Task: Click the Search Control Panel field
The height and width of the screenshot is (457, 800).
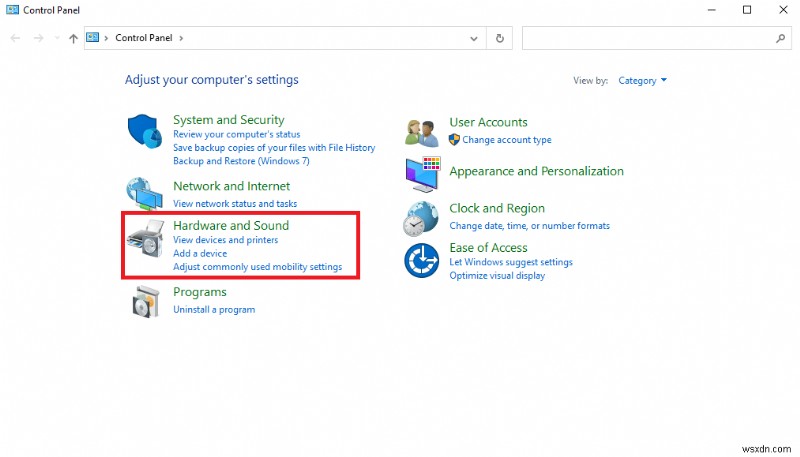Action: [648, 38]
